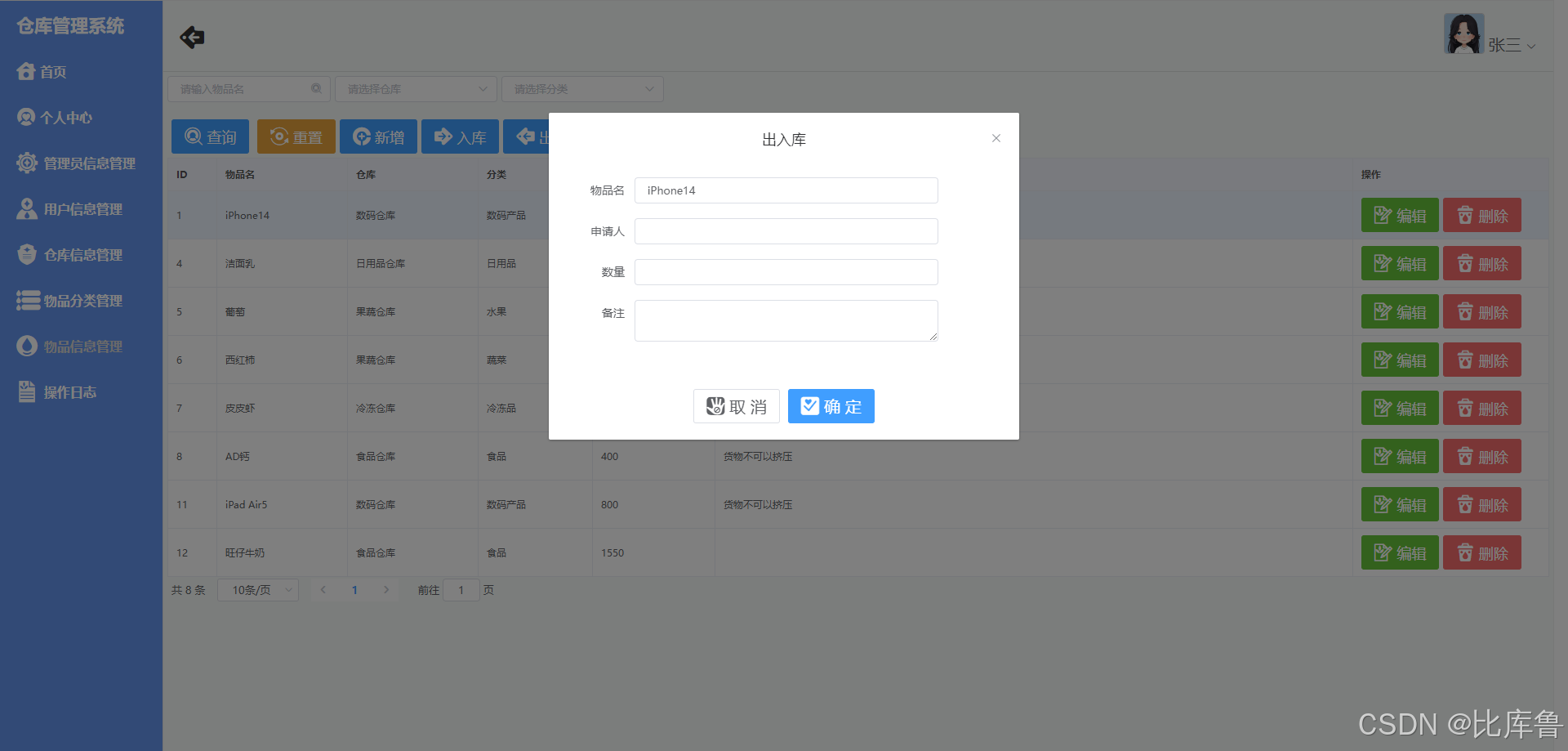Click the 申请人 applicant input field
The height and width of the screenshot is (751, 1568).
[x=785, y=230]
